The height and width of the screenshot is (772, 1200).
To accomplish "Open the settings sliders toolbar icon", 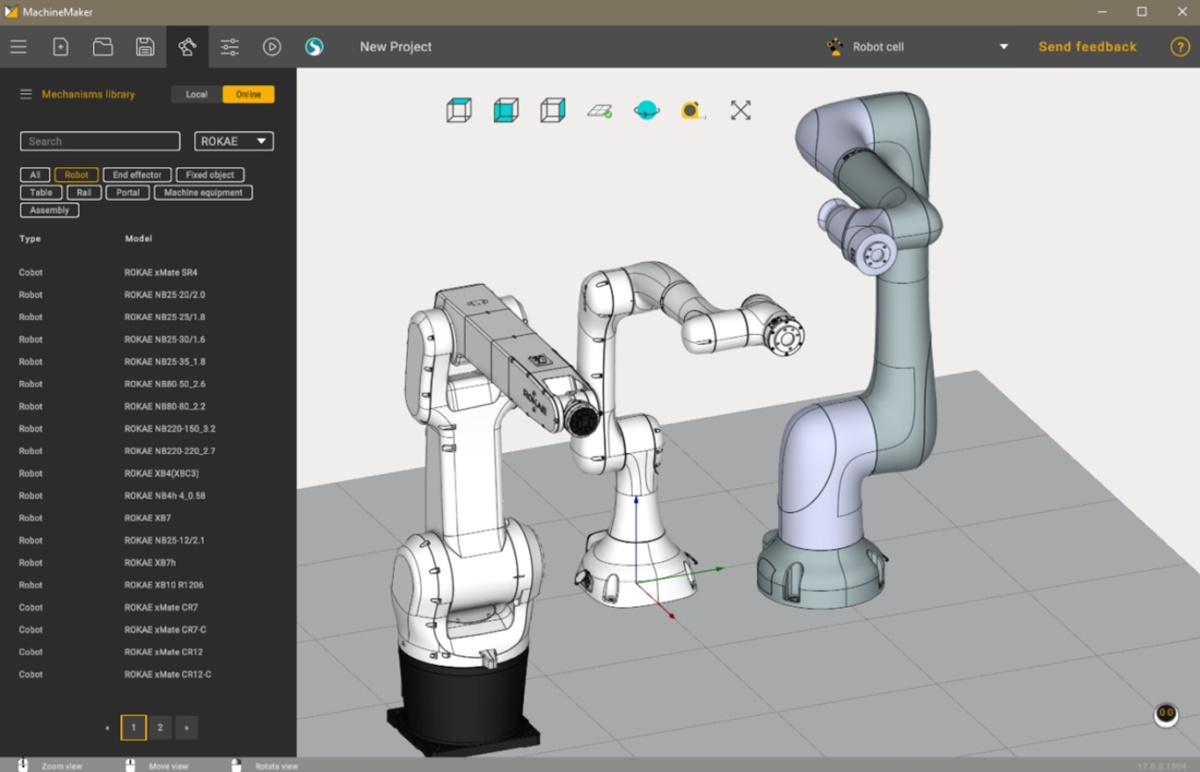I will 229,46.
